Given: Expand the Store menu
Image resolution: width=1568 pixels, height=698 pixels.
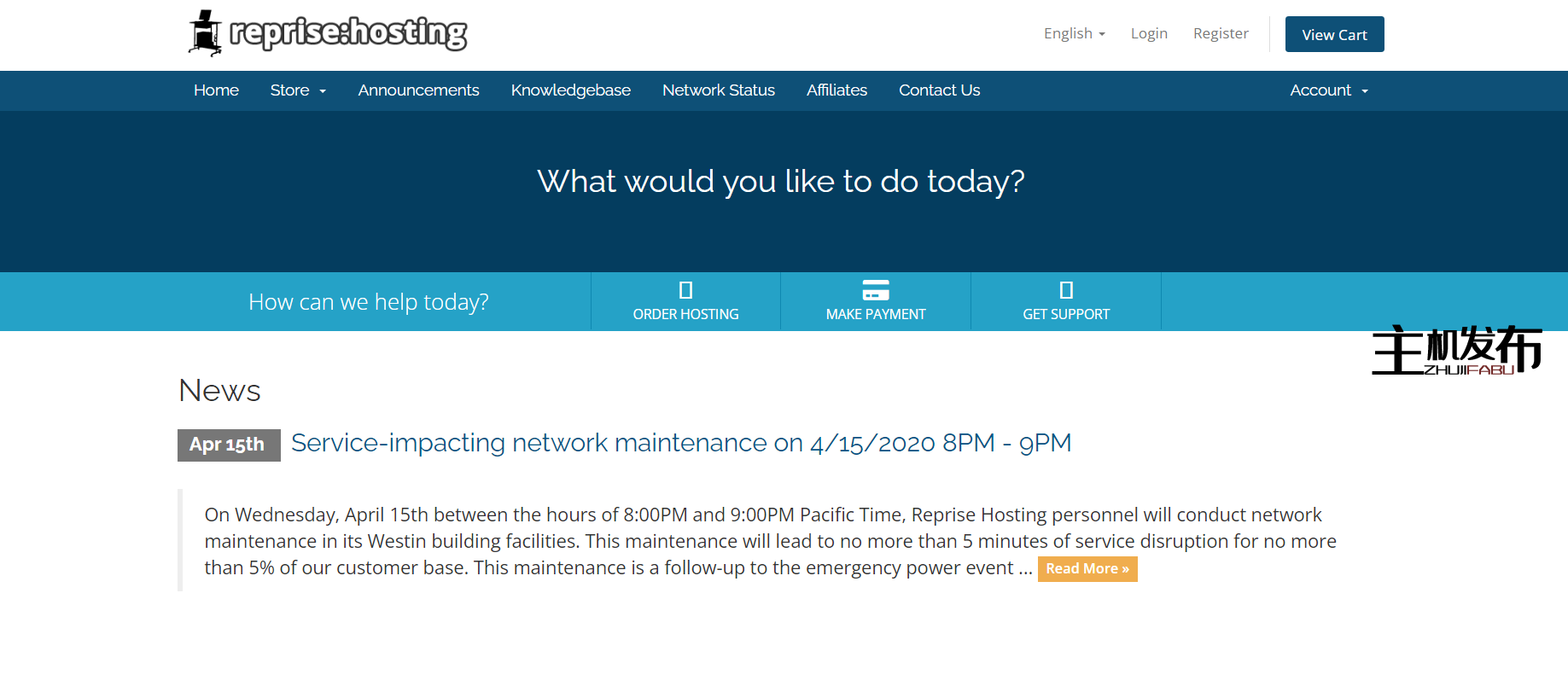Looking at the screenshot, I should [x=298, y=90].
